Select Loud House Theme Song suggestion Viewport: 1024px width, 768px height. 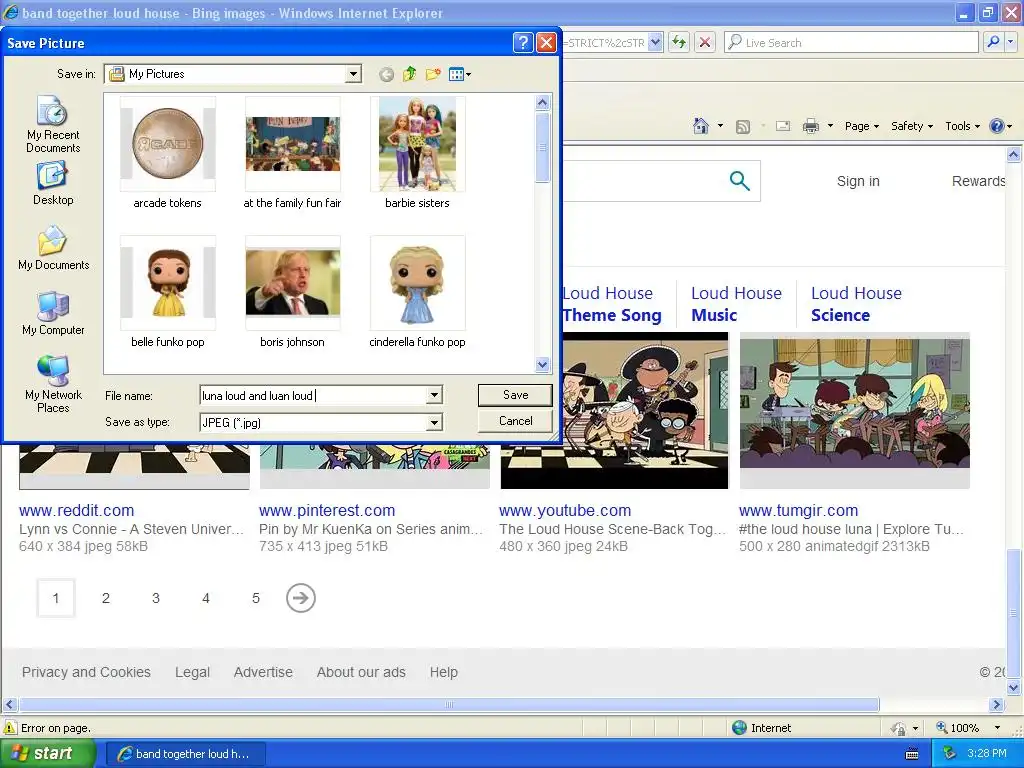point(612,304)
